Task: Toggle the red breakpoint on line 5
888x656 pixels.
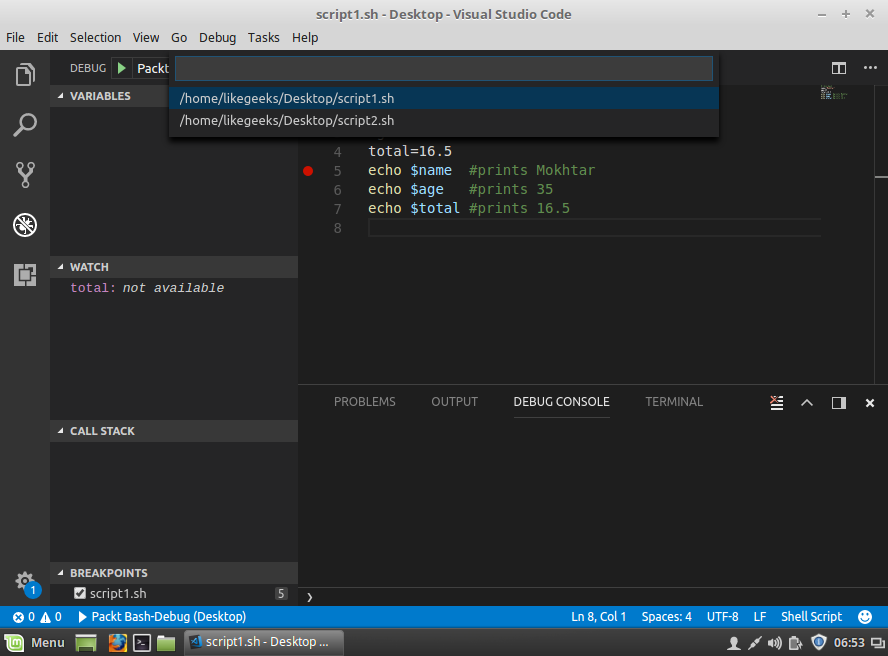Action: 308,171
